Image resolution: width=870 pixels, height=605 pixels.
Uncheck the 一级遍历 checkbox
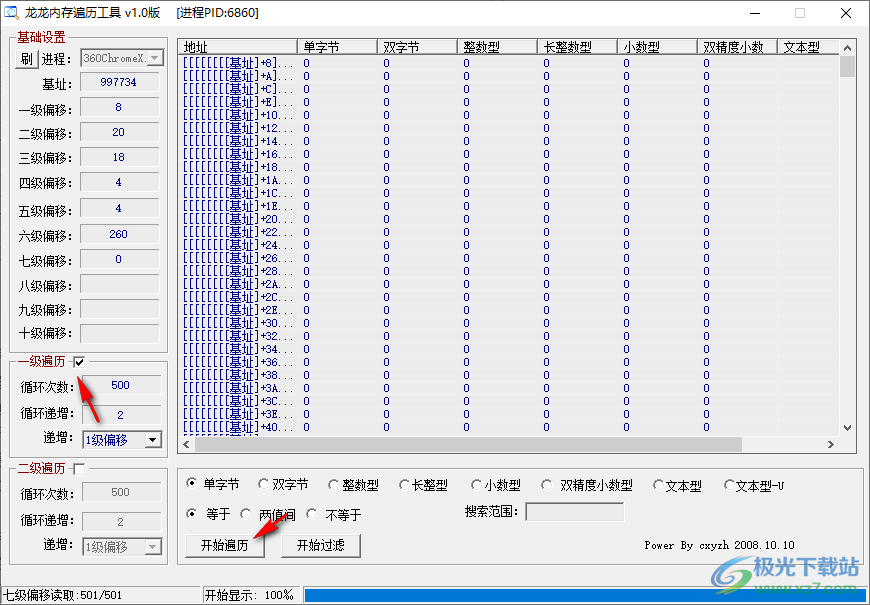click(x=79, y=361)
